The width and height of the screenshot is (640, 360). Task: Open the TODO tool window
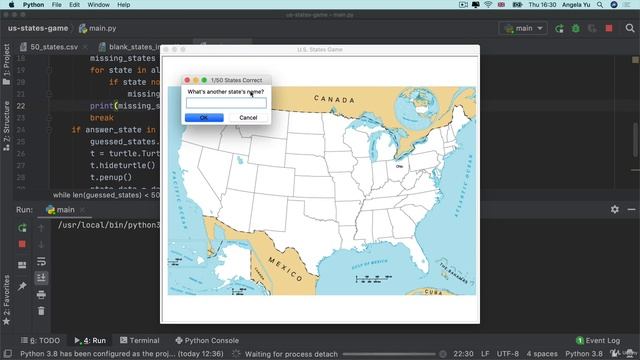click(40, 340)
